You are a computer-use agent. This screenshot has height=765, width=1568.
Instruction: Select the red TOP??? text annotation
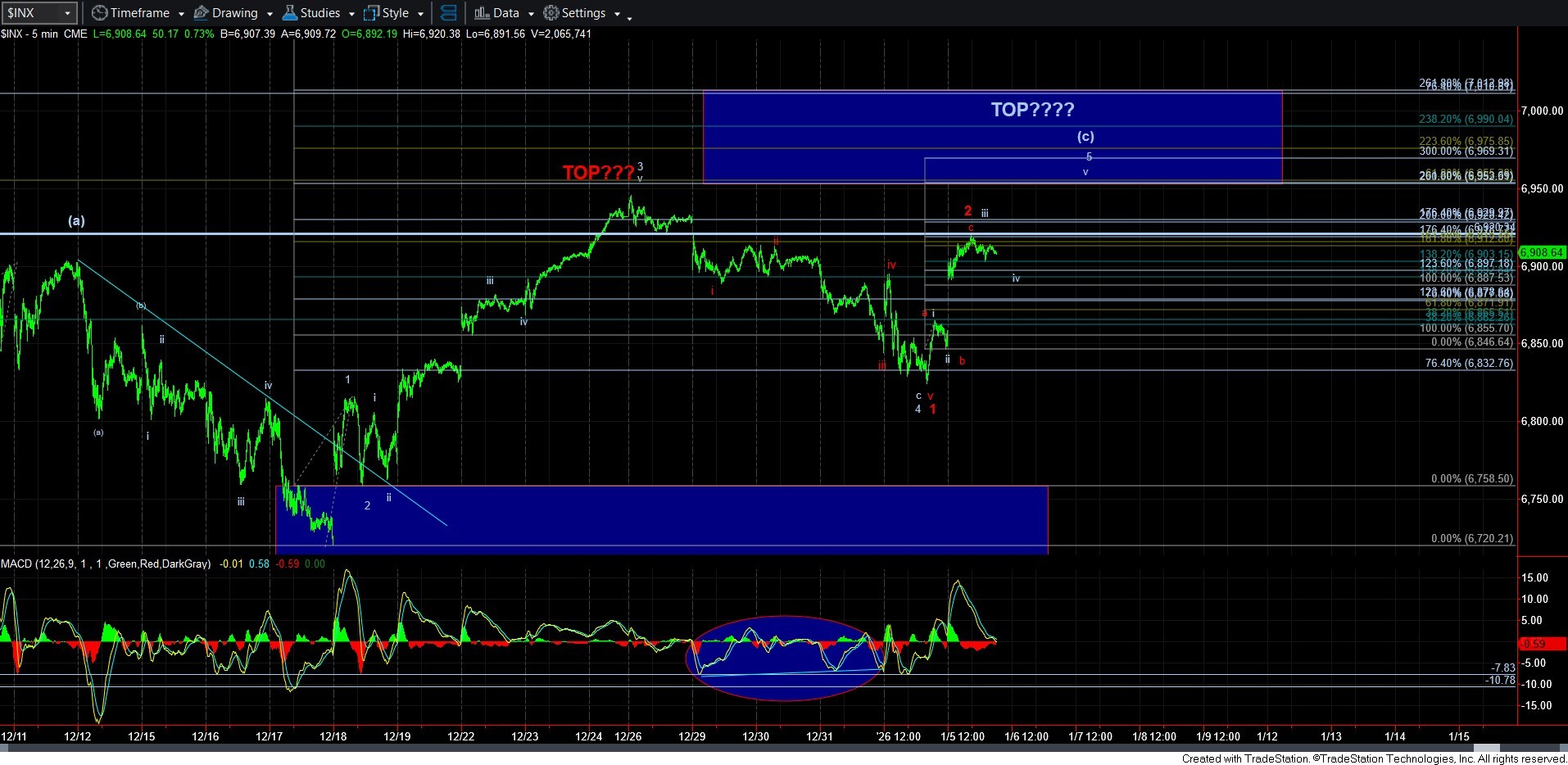coord(598,173)
